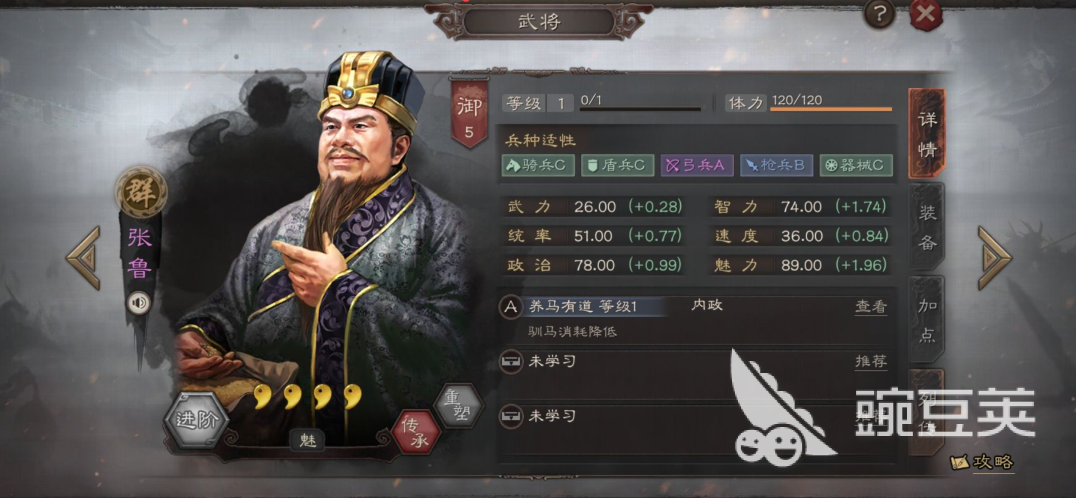This screenshot has height=498, width=1076.
Task: Select the 骑兵C cavalry troop badge
Action: pos(538,165)
